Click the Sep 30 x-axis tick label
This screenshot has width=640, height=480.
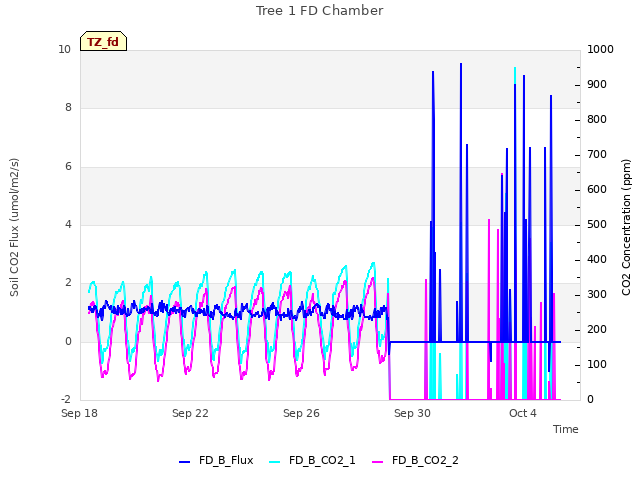pyautogui.click(x=412, y=413)
